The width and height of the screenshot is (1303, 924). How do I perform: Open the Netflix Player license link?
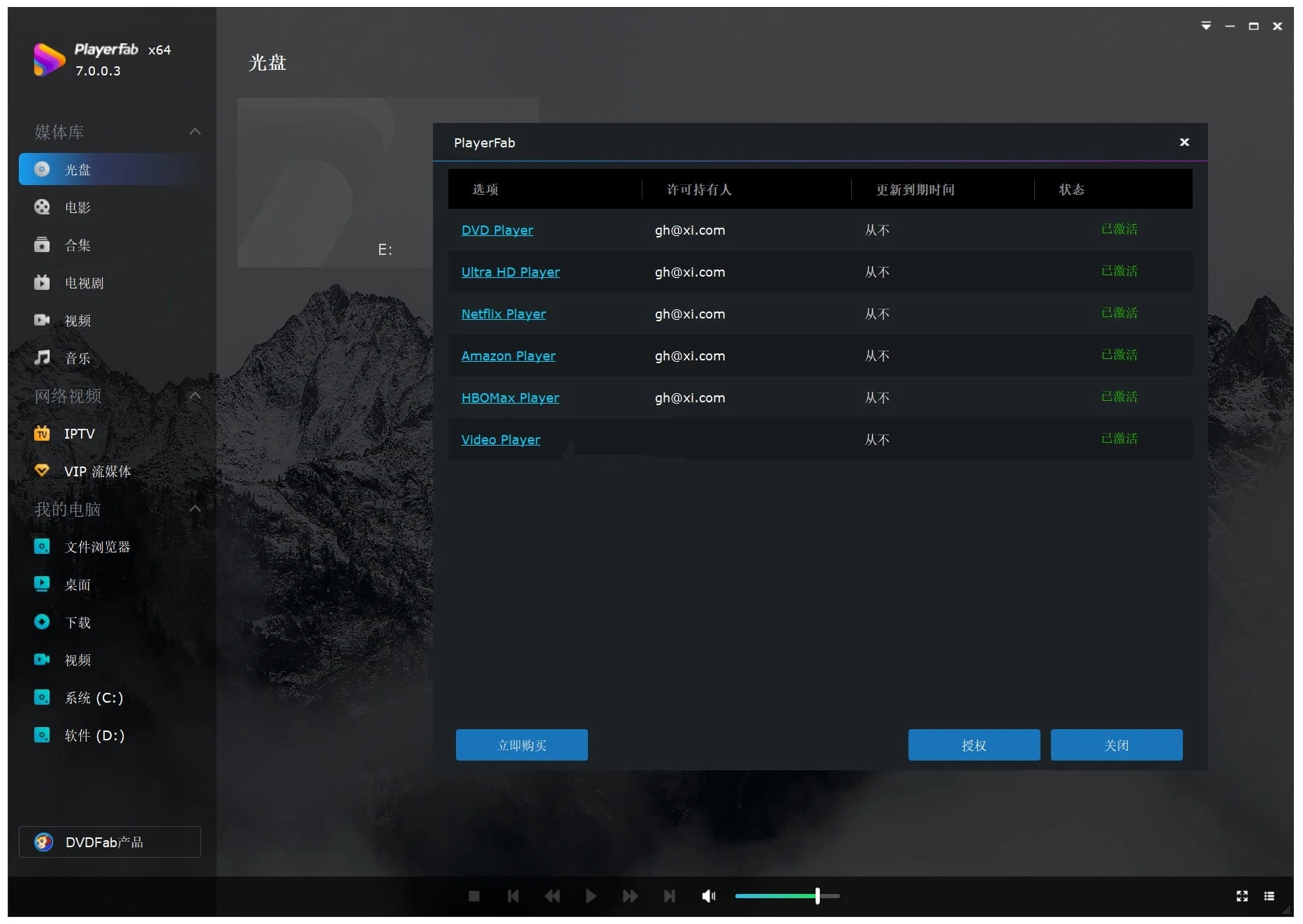(503, 314)
